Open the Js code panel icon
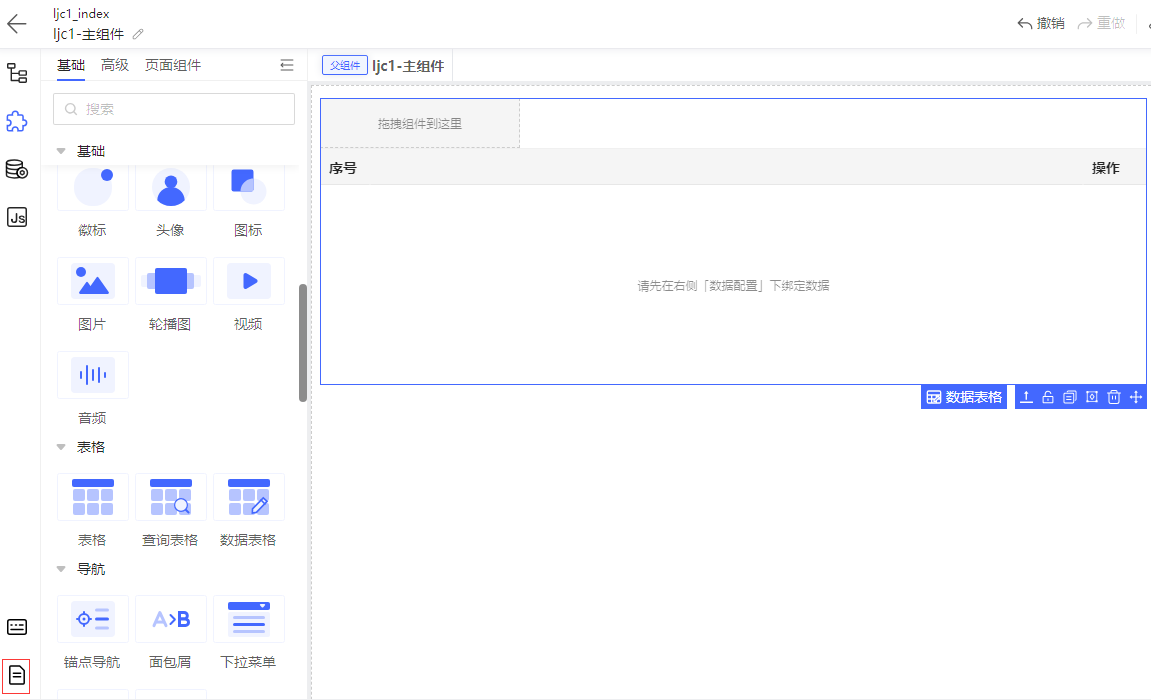Image resolution: width=1151 pixels, height=700 pixels. [x=17, y=217]
